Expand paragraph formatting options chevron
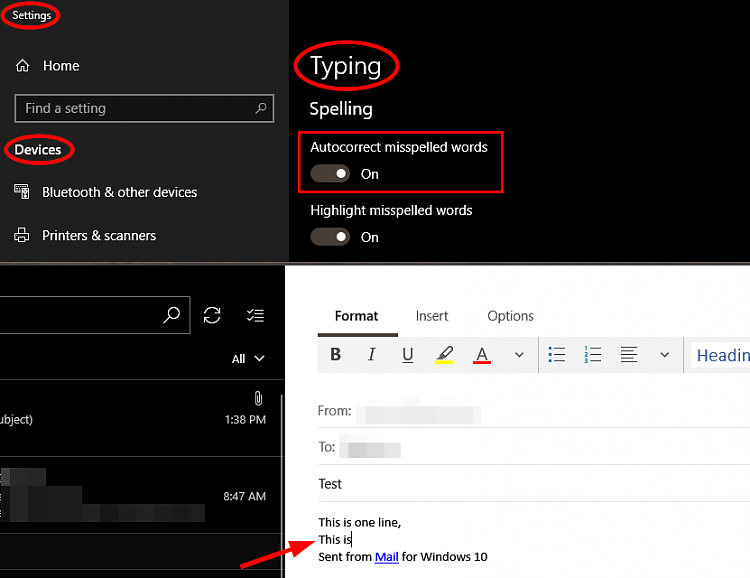750x578 pixels. pos(664,355)
